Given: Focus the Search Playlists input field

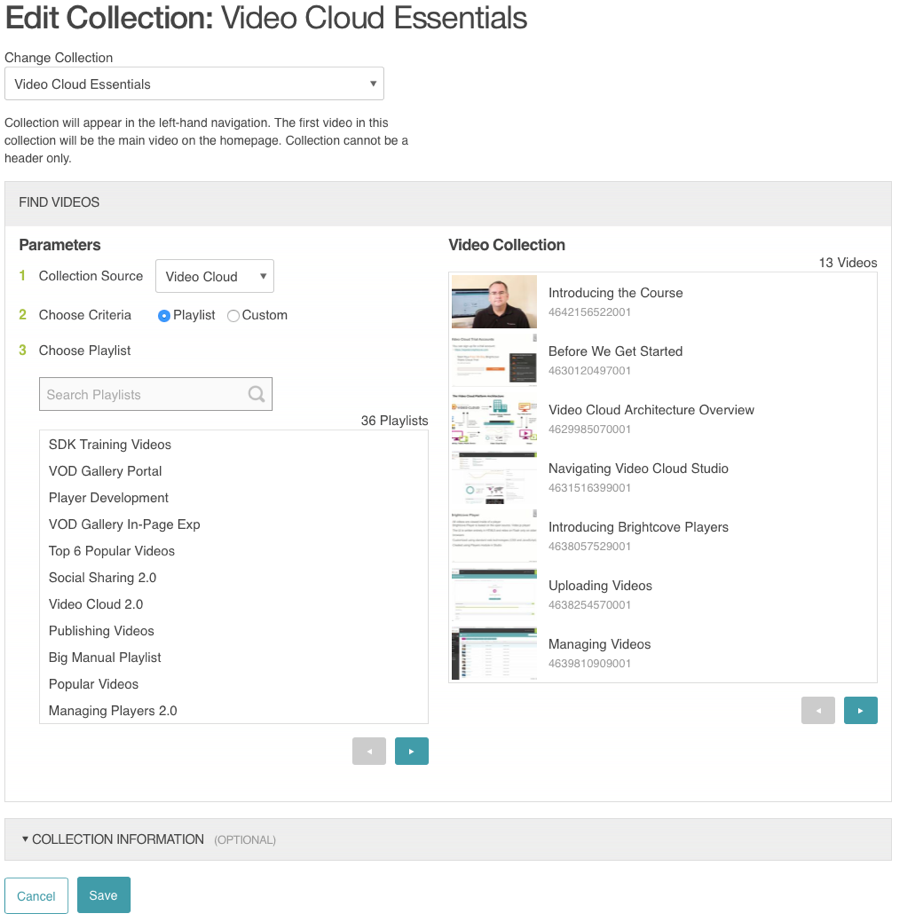Looking at the screenshot, I should [156, 394].
